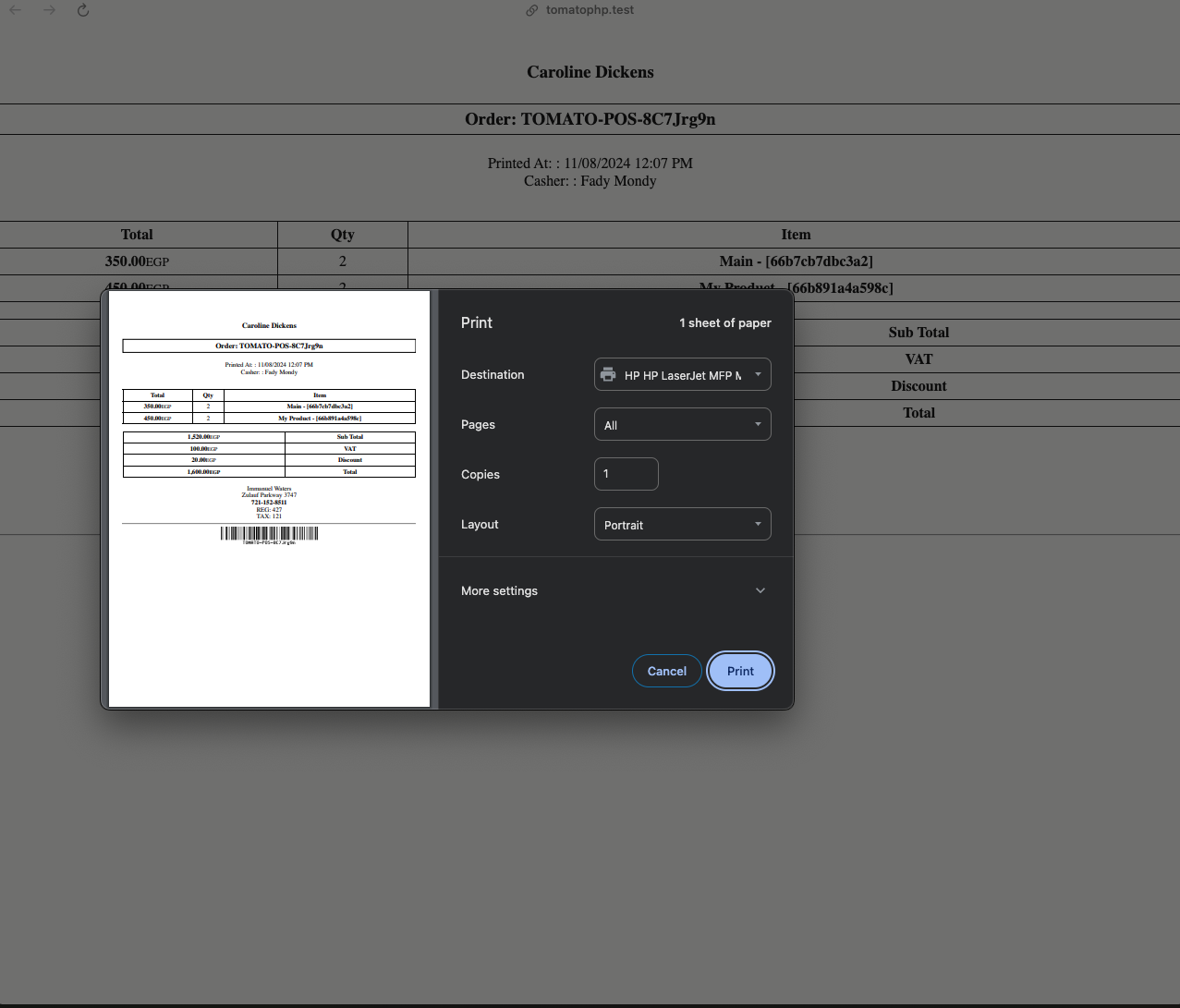Click the 'Layout' label

pyautogui.click(x=480, y=524)
